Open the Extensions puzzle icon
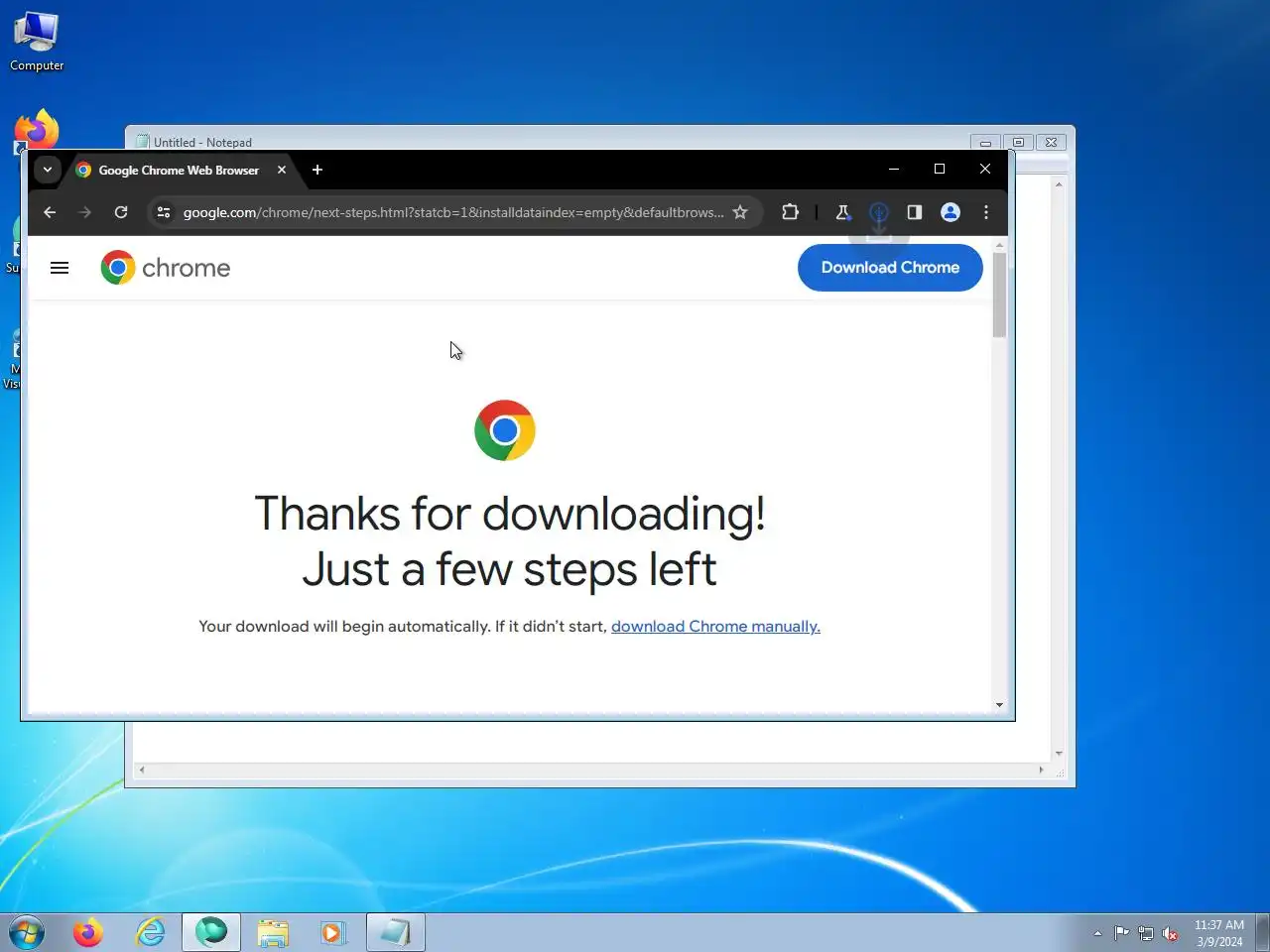Screen dimensions: 1270x952 coord(791,212)
